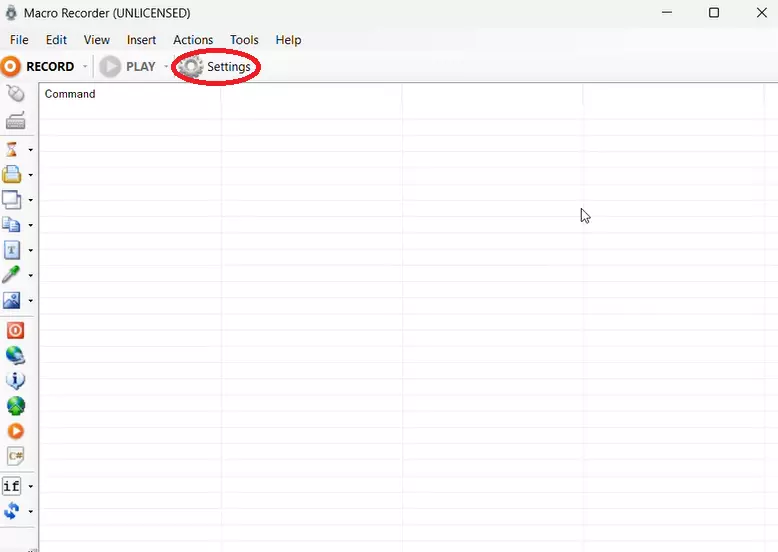The height and width of the screenshot is (552, 778).
Task: Close the Macro Recorder window
Action: [x=762, y=12]
